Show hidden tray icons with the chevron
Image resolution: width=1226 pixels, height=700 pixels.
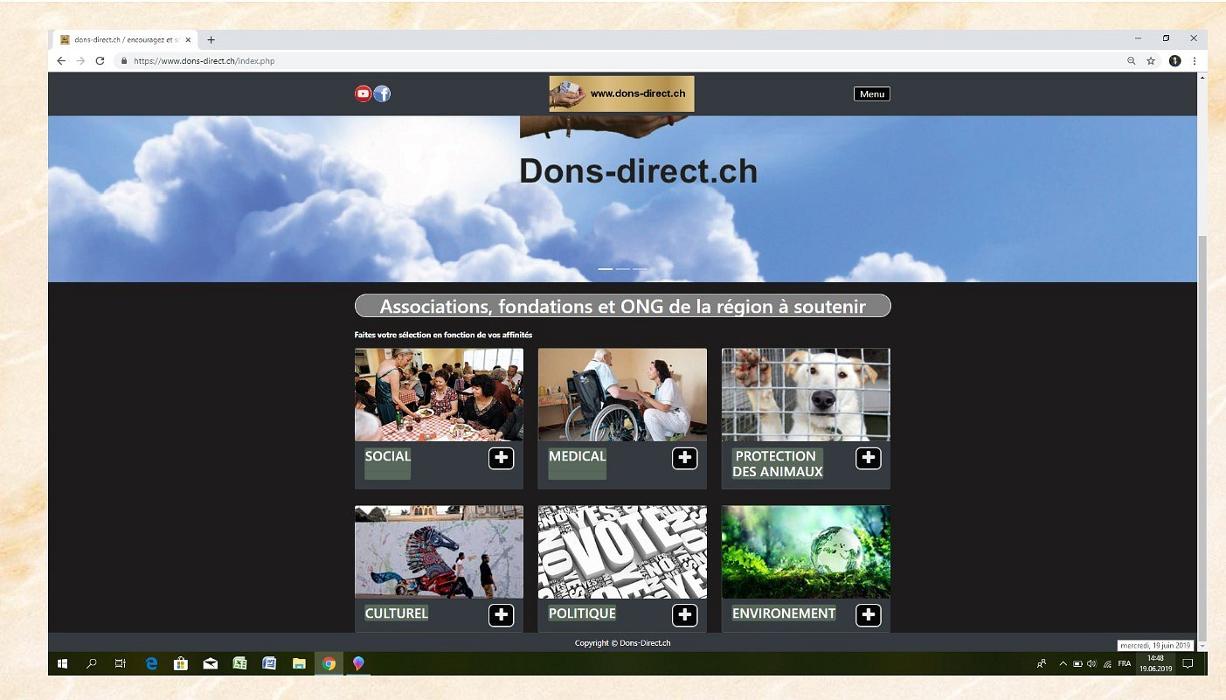coord(1062,663)
